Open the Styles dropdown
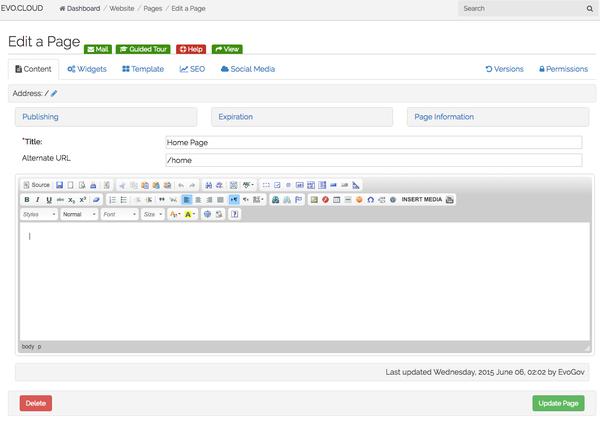Viewport: 600px width, 422px height. (x=39, y=214)
